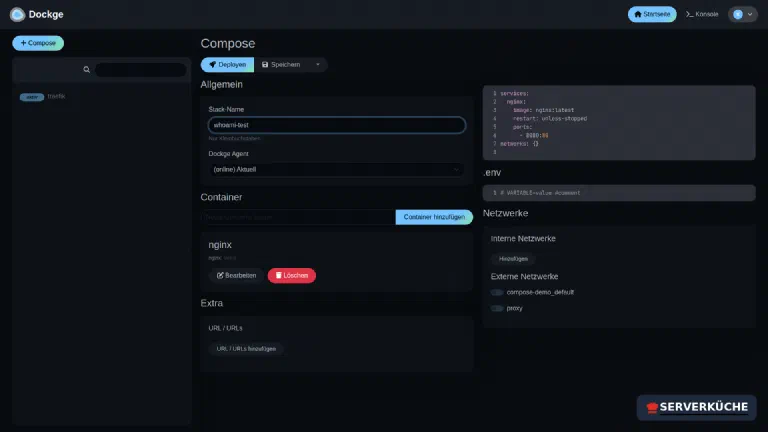The image size is (768, 432).
Task: Open the Dockge Agent dropdown
Action: [336, 169]
